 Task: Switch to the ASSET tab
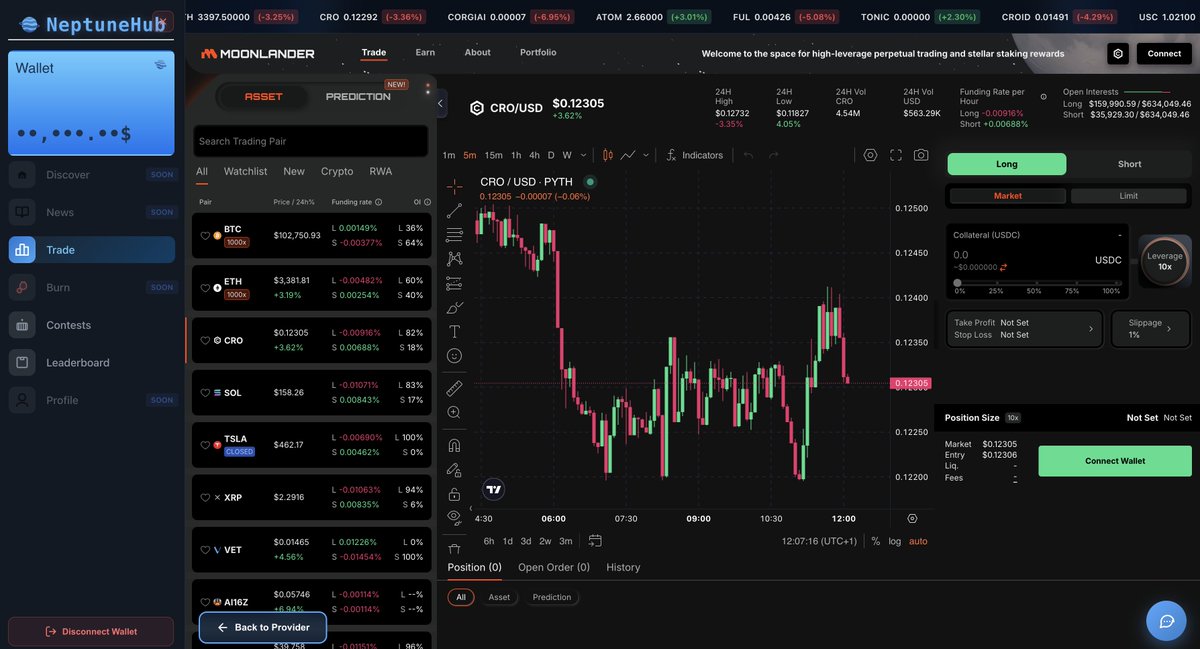coord(264,97)
